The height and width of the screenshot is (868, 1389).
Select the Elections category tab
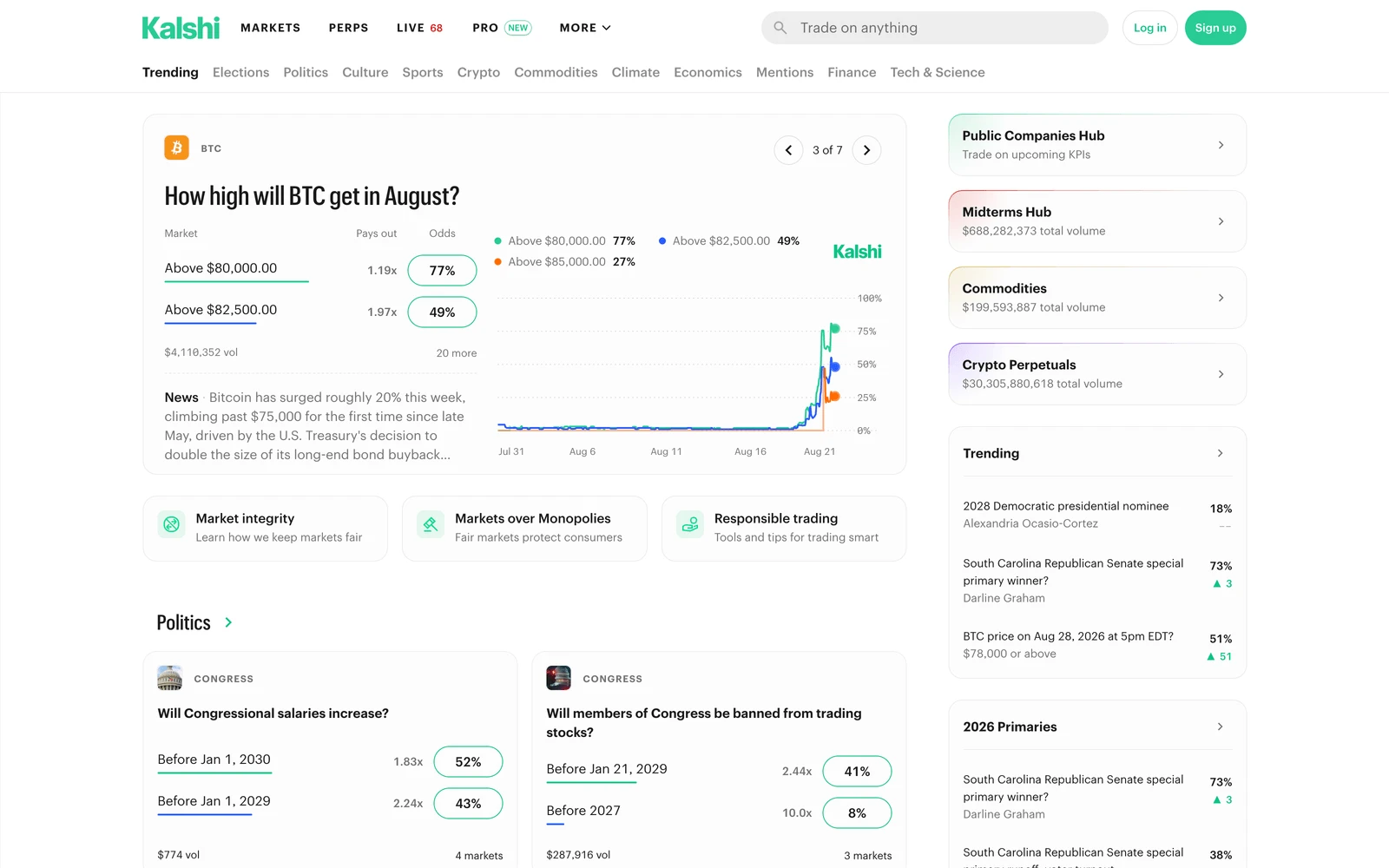(x=240, y=72)
